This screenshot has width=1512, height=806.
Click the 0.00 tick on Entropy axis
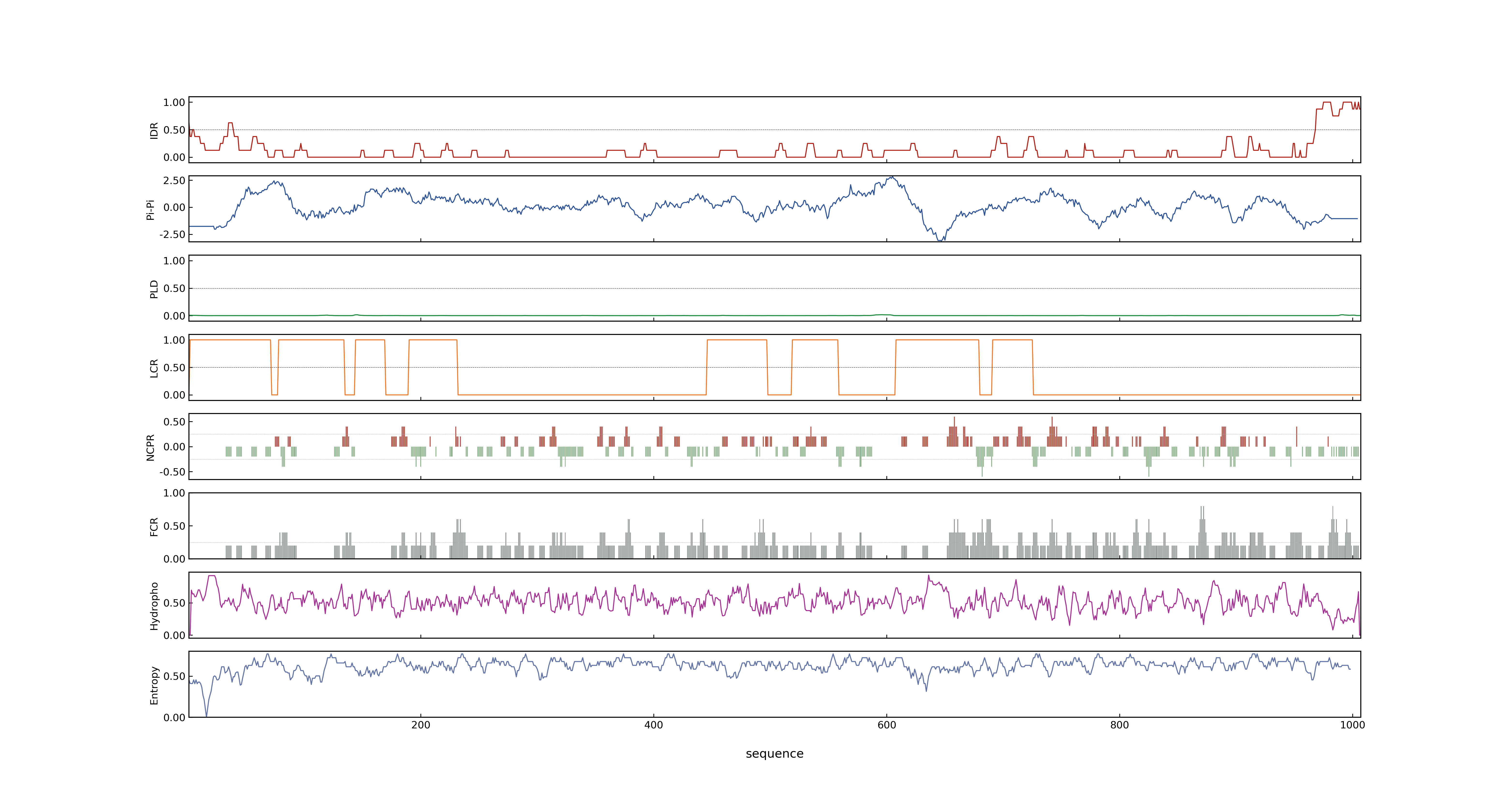174,717
